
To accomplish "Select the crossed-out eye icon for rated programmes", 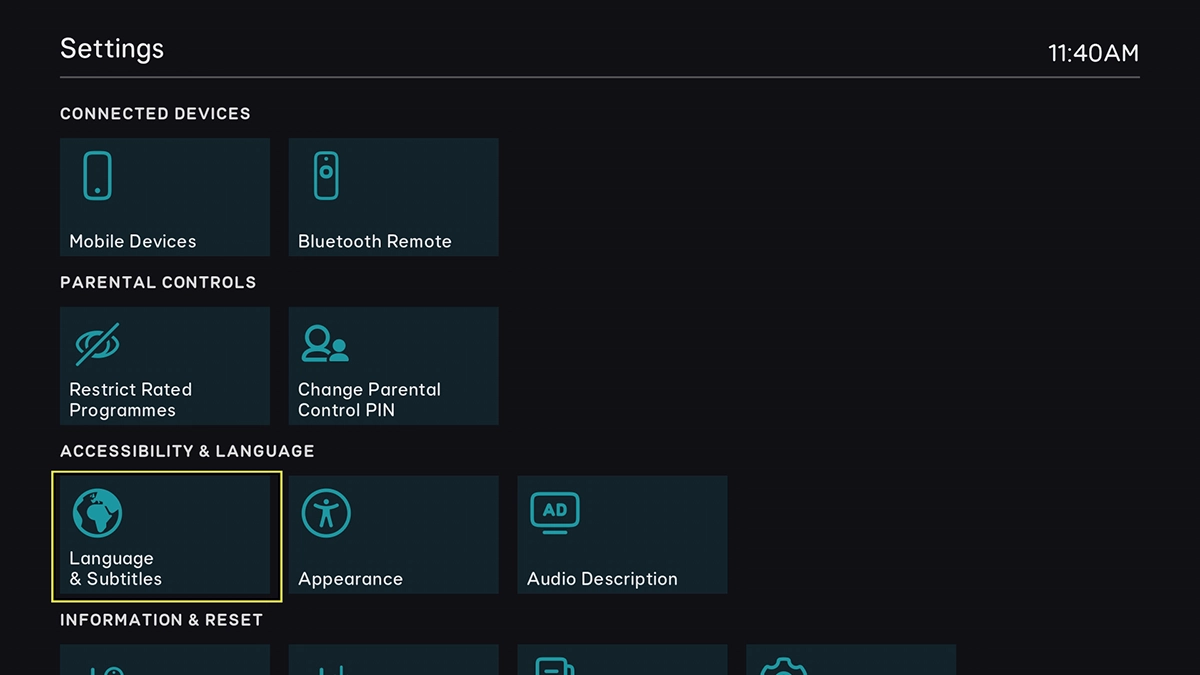I will tap(97, 345).
